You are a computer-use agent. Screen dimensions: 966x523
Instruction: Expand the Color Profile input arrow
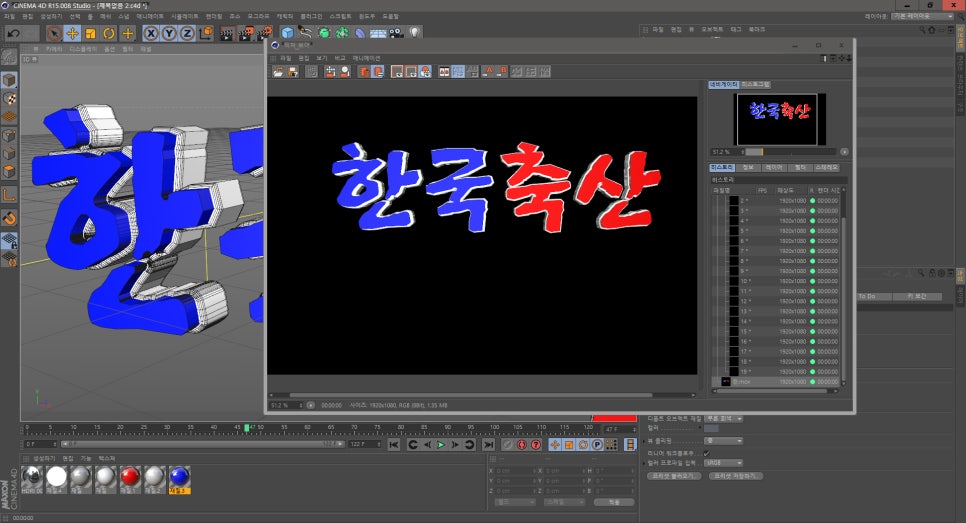tap(644, 463)
